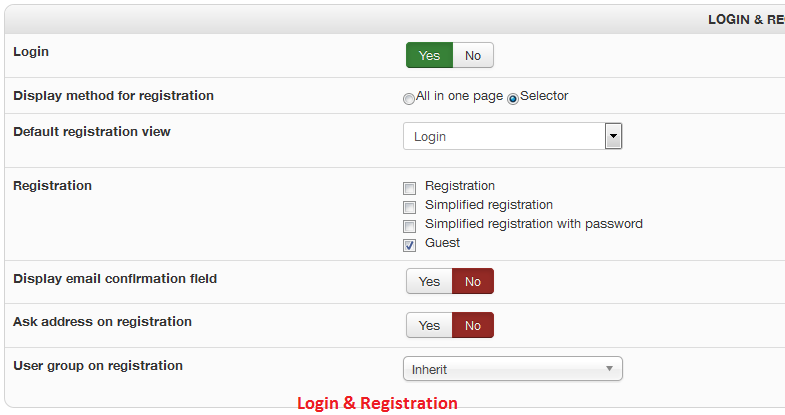Image resolution: width=785 pixels, height=415 pixels.
Task: Set Login option to Yes
Action: (x=429, y=55)
